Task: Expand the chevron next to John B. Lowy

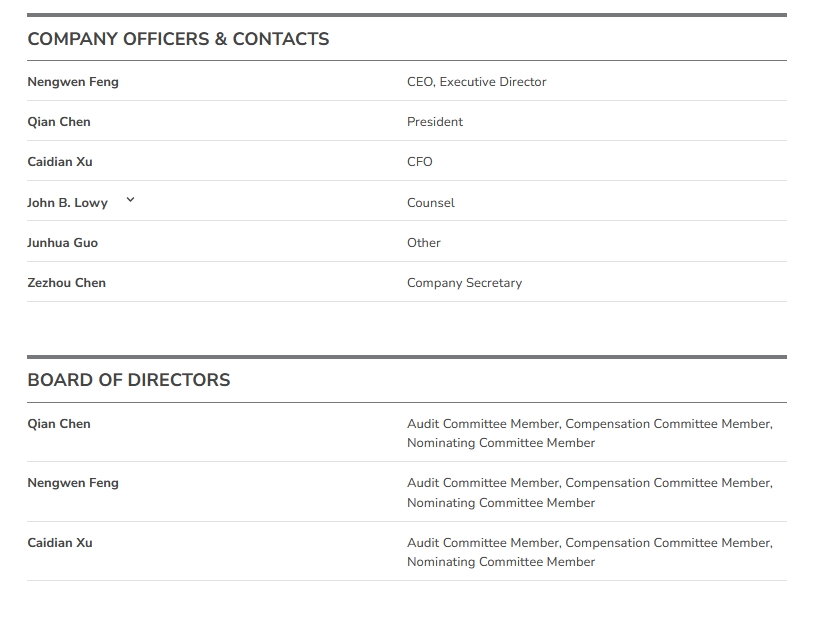Action: pyautogui.click(x=130, y=200)
